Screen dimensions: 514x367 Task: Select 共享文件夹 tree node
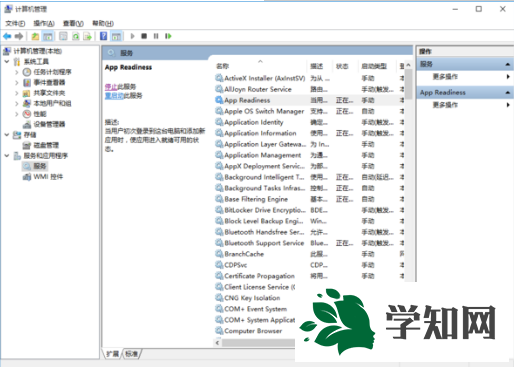49,93
